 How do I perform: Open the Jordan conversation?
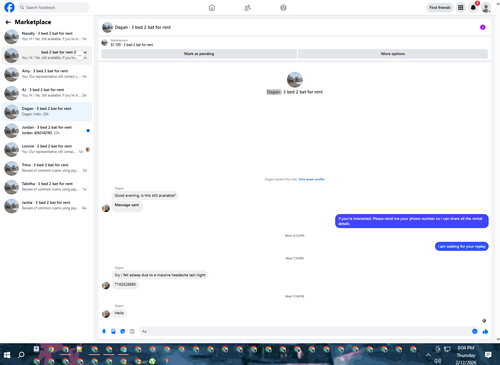[47, 130]
